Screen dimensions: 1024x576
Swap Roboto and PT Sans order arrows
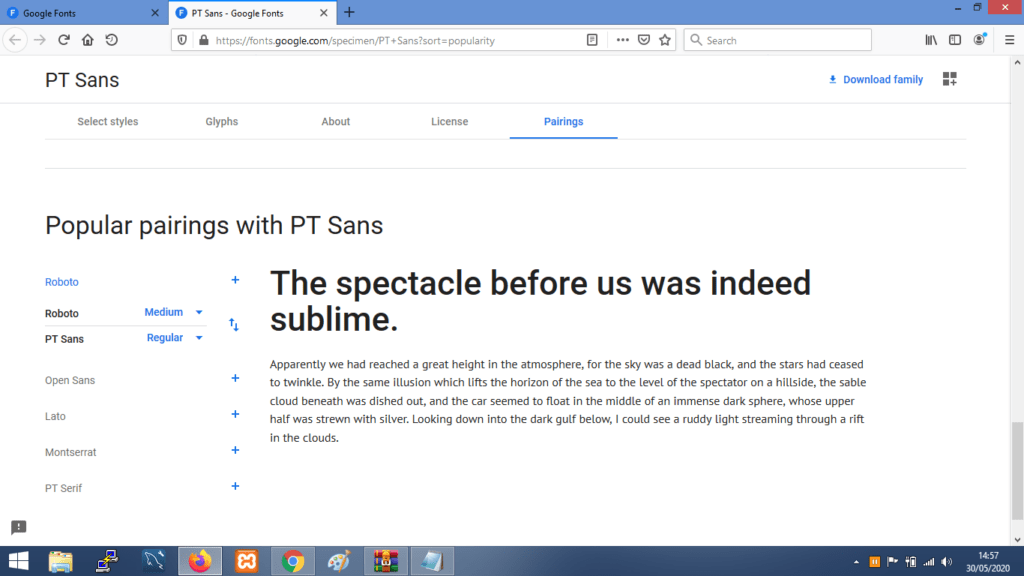[234, 325]
